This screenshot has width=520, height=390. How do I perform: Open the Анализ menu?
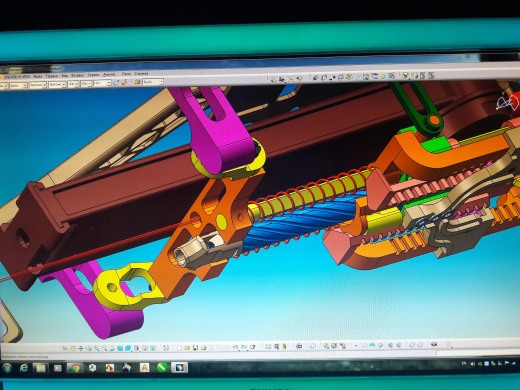[109, 74]
